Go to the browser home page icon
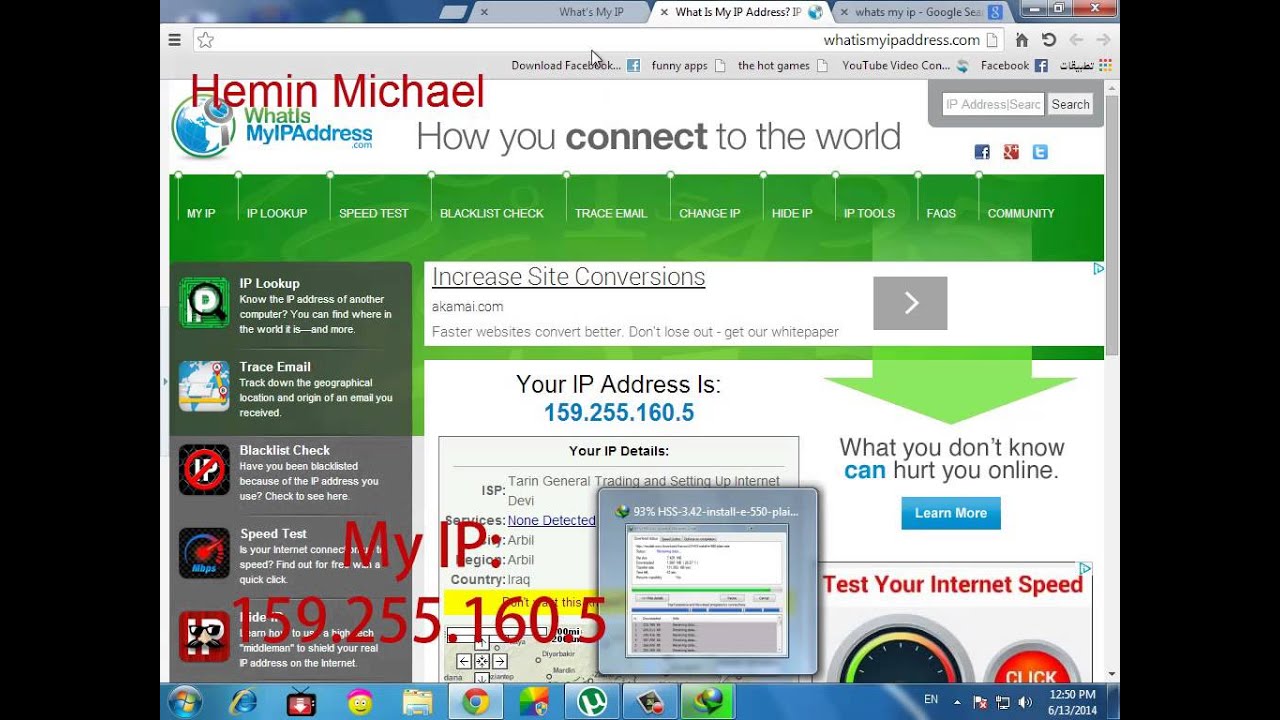Viewport: 1280px width, 720px height. tap(1021, 40)
